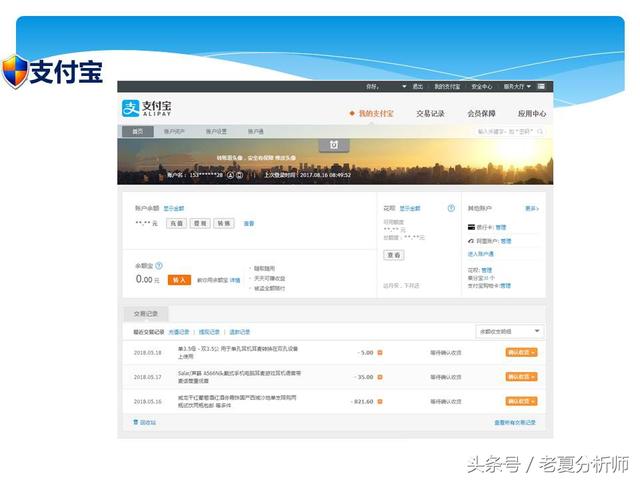Click the 充值 button under account balance
This screenshot has height=480, width=640.
coord(176,223)
